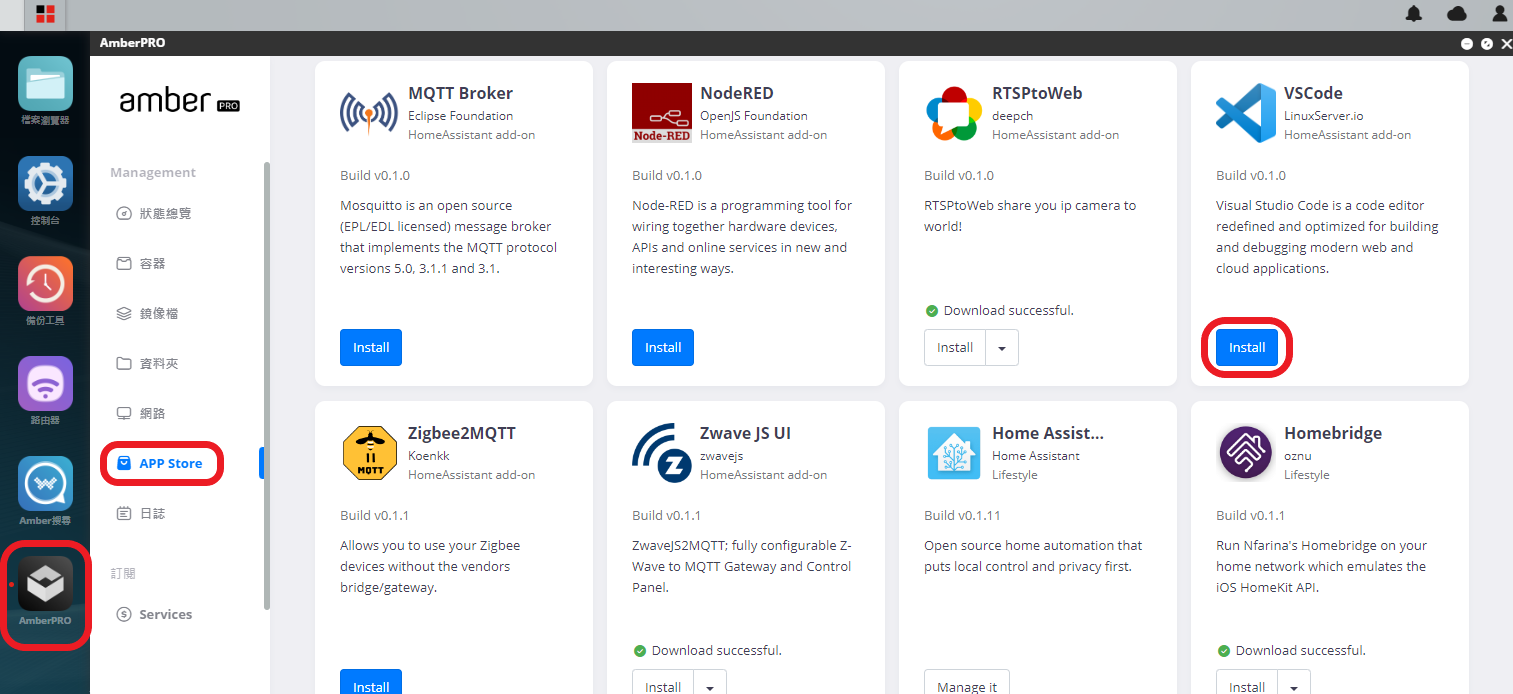Click the Zwave JS UI logo
Screen dimensions: 1513x694
(x=662, y=453)
